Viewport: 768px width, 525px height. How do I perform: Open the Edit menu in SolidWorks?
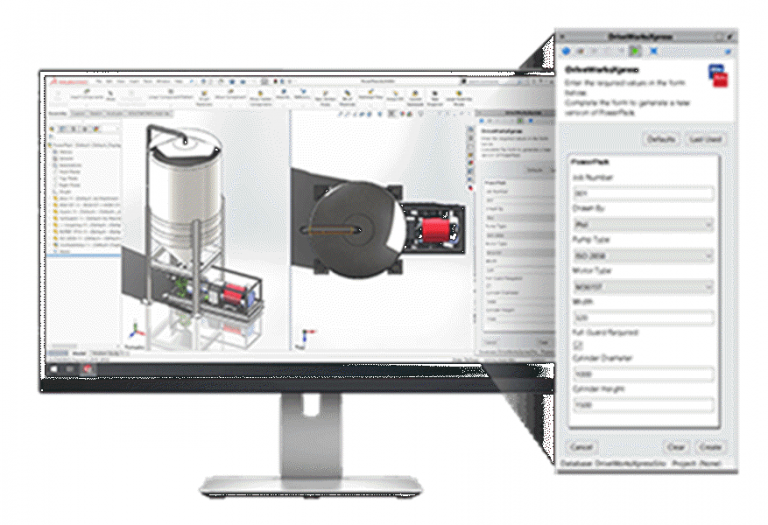click(x=110, y=81)
